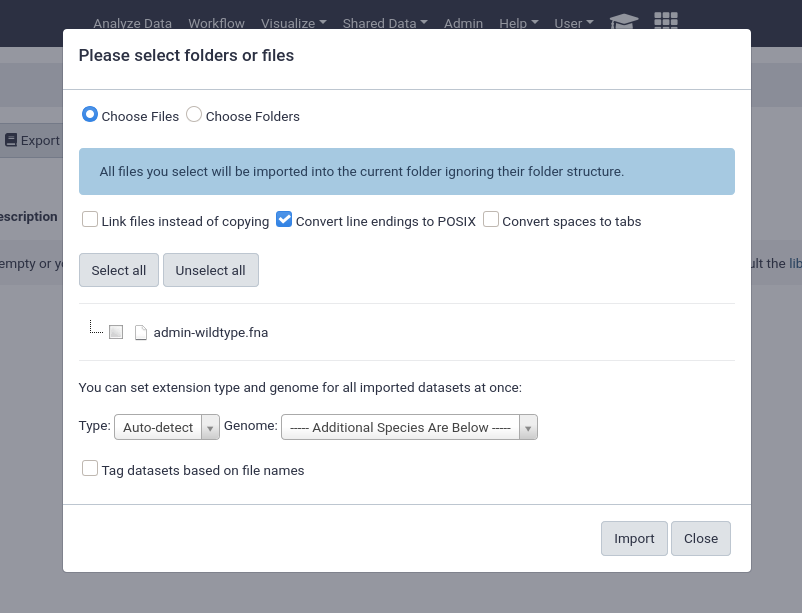Check the admin-wildtype.fna file checkbox
The image size is (802, 613).
116,332
